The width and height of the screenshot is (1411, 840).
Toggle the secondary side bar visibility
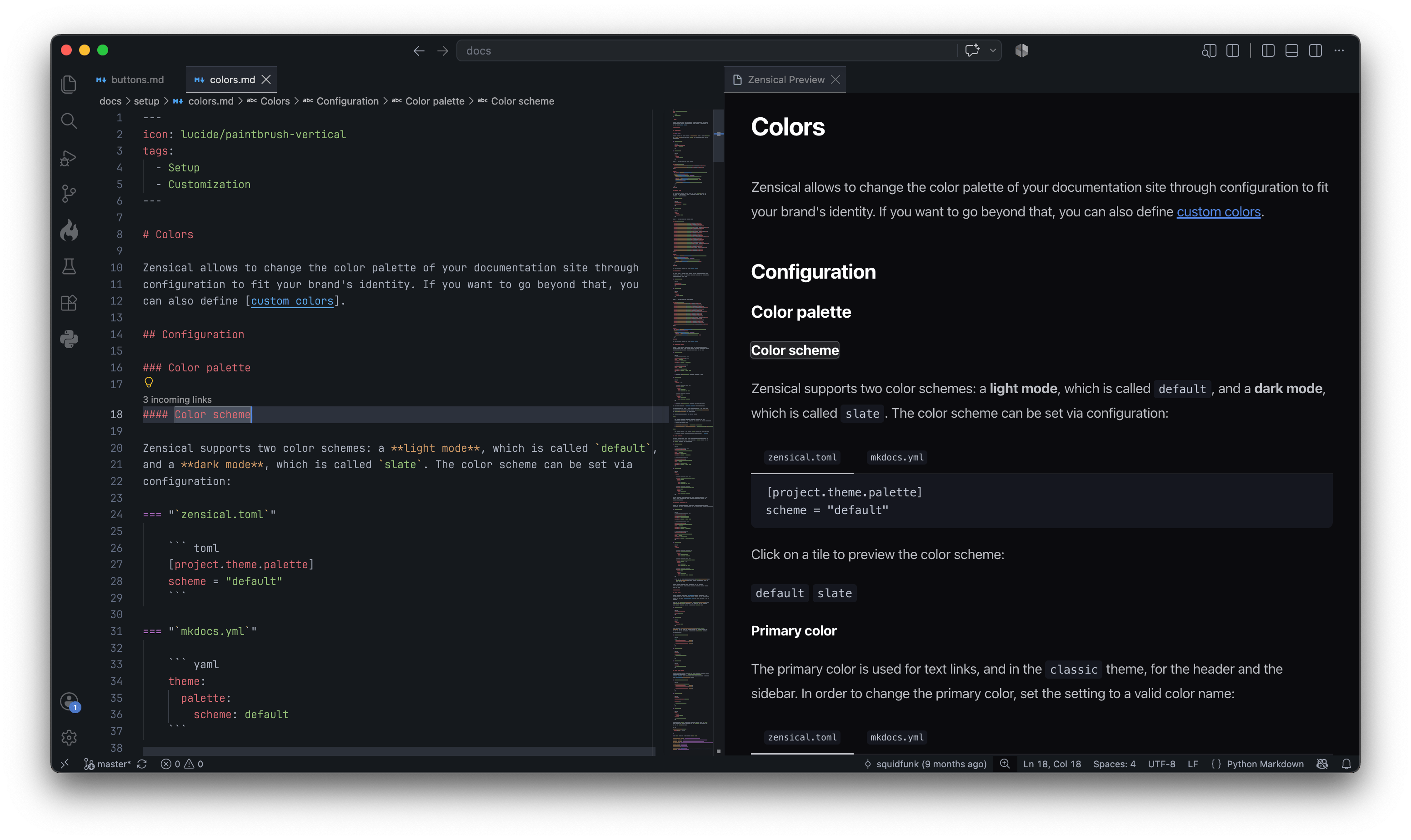[x=1316, y=51]
